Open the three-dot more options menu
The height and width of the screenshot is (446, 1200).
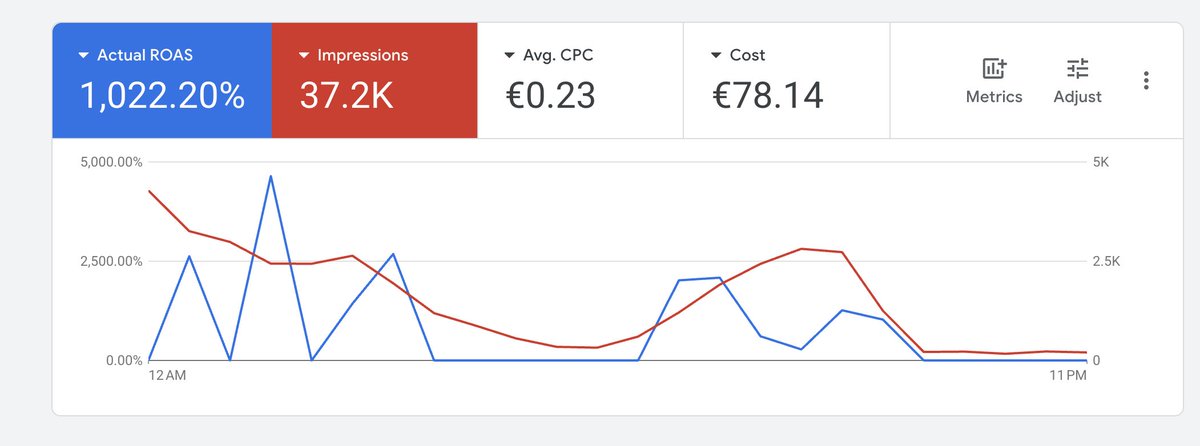pyautogui.click(x=1146, y=81)
